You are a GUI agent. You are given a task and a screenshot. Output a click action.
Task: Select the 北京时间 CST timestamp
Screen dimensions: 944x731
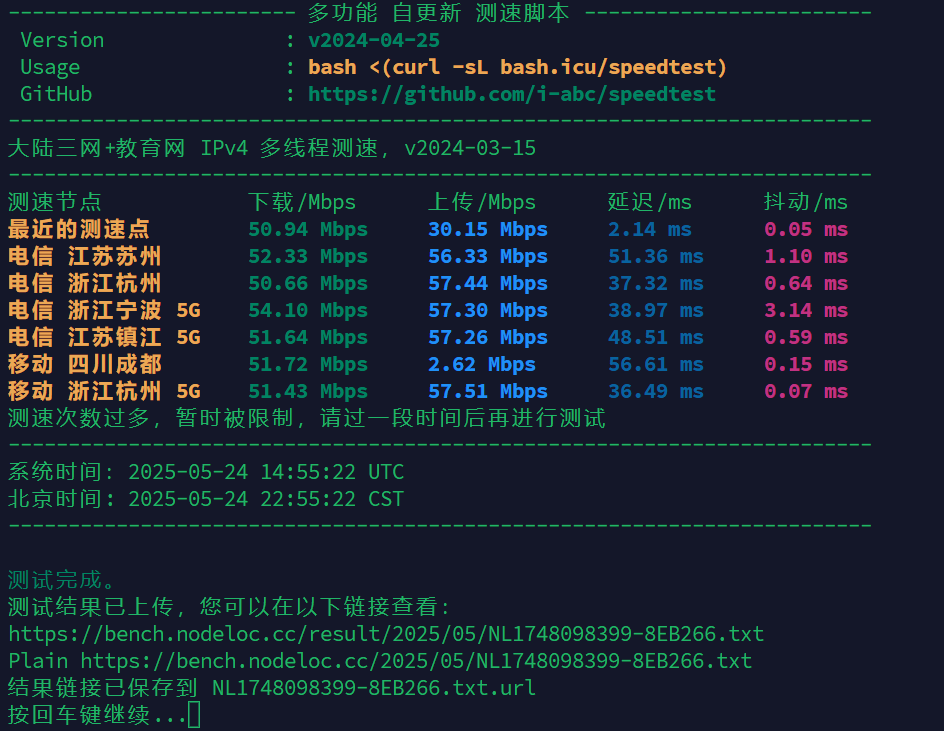click(x=266, y=499)
